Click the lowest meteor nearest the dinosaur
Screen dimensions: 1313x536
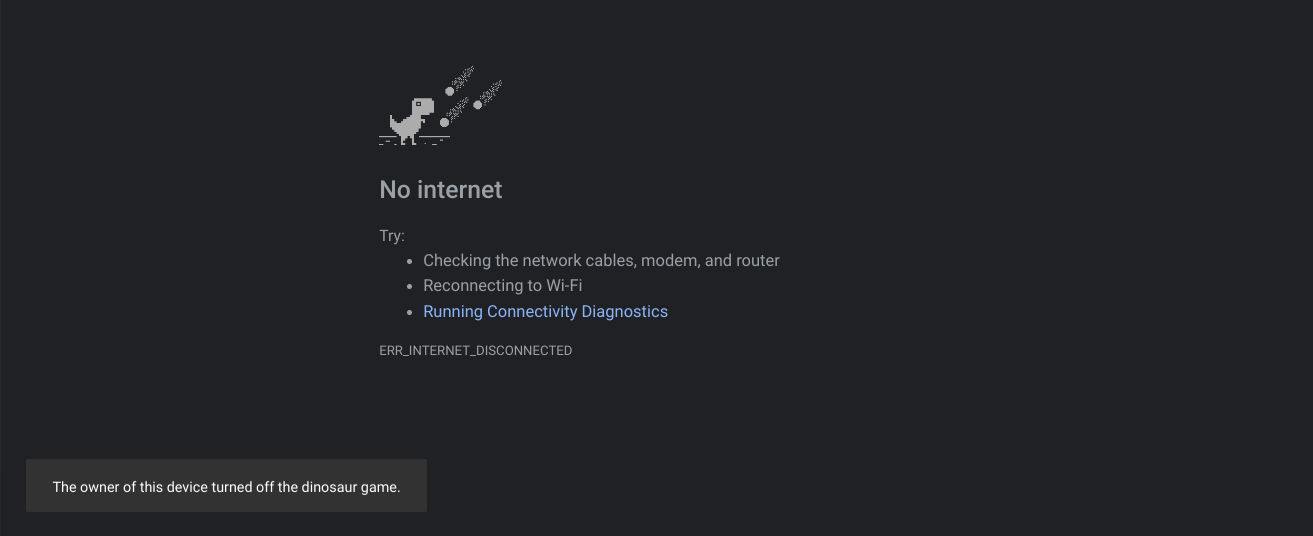click(444, 122)
